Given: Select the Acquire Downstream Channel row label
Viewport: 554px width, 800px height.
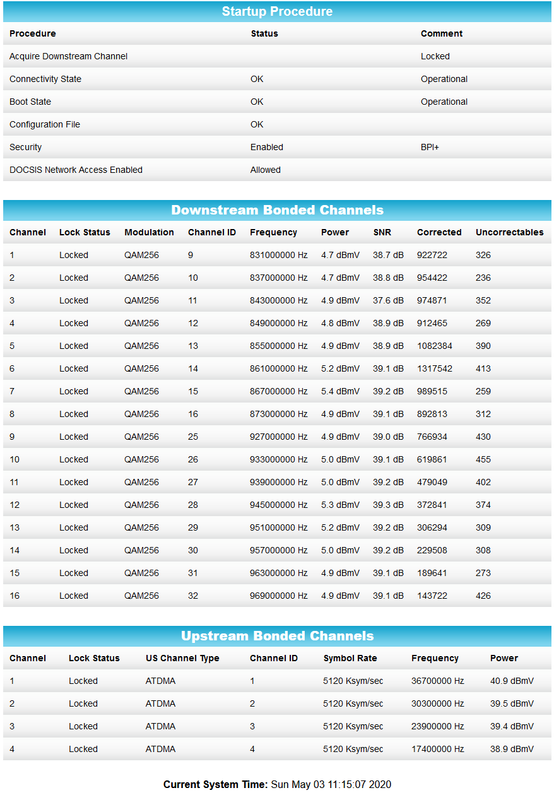Looking at the screenshot, I should point(68,56).
